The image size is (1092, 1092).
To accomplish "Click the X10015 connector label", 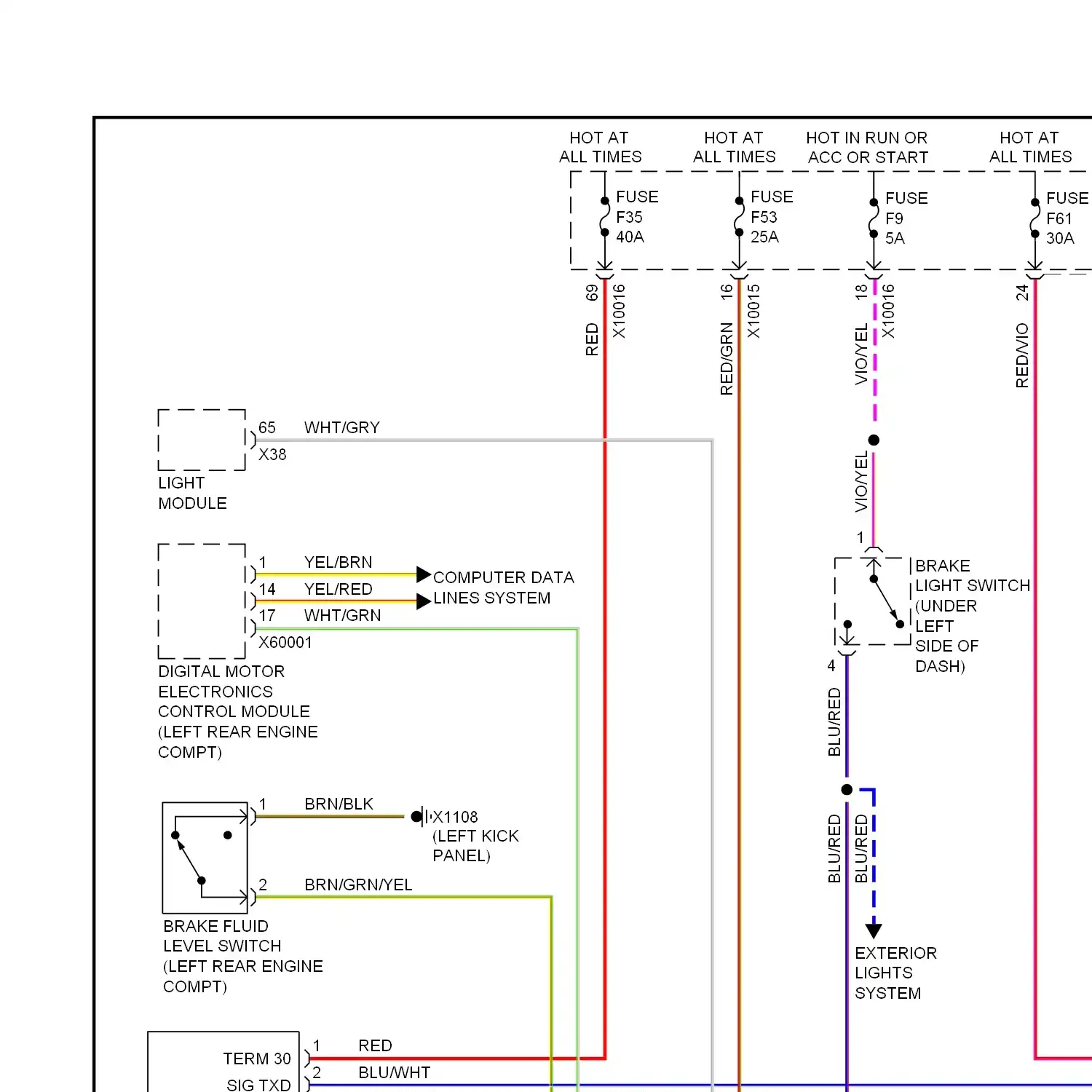I will [753, 311].
